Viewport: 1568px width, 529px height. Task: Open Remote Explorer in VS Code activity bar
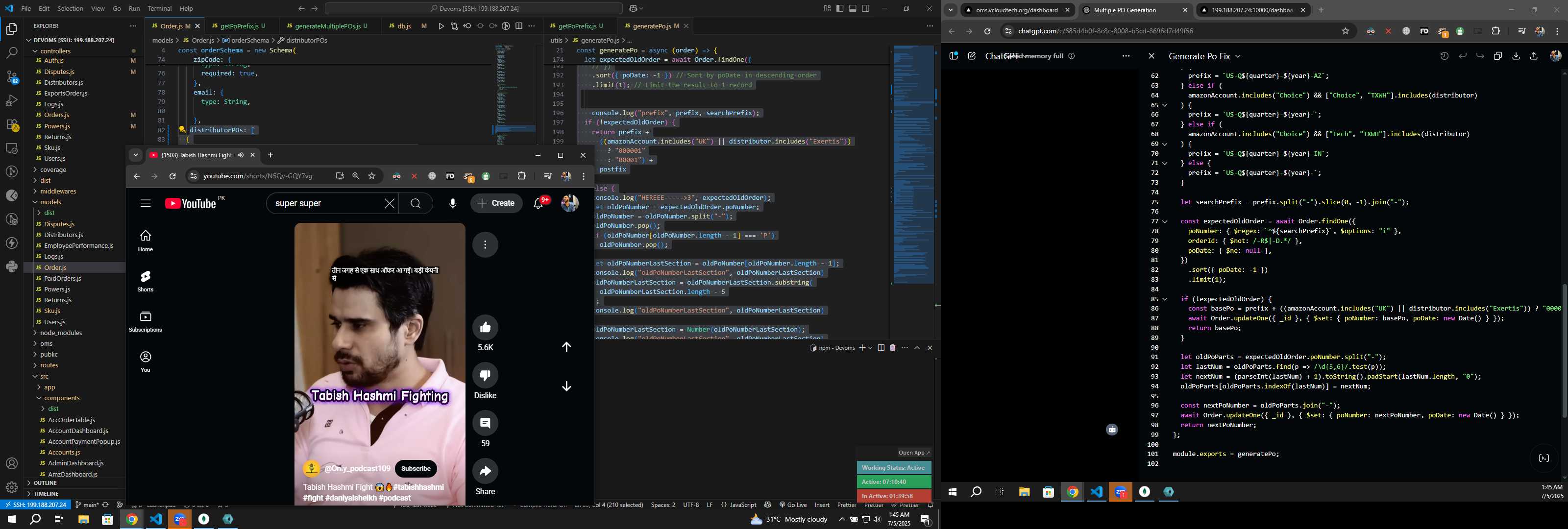tap(12, 148)
